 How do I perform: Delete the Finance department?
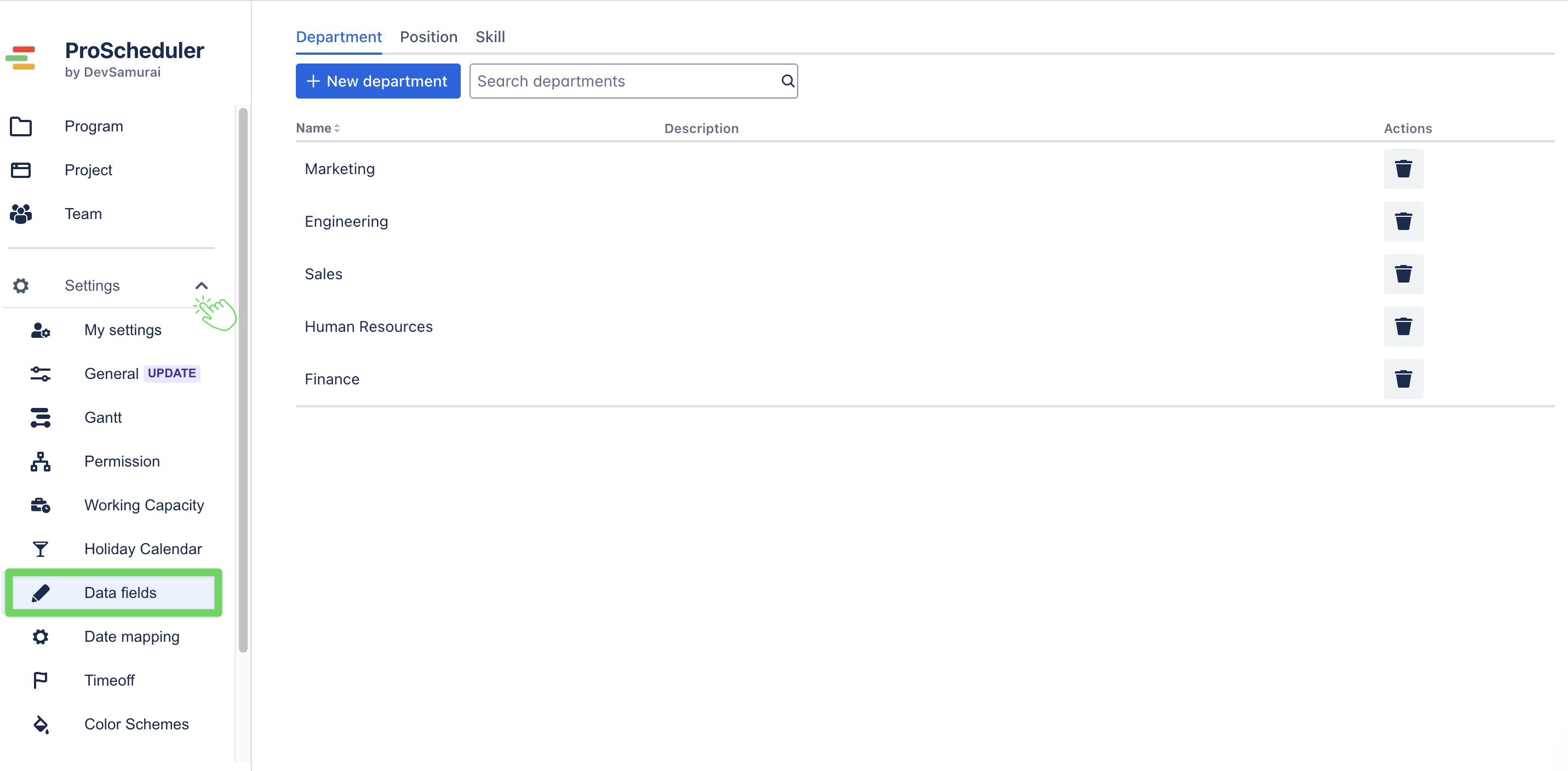(x=1403, y=379)
